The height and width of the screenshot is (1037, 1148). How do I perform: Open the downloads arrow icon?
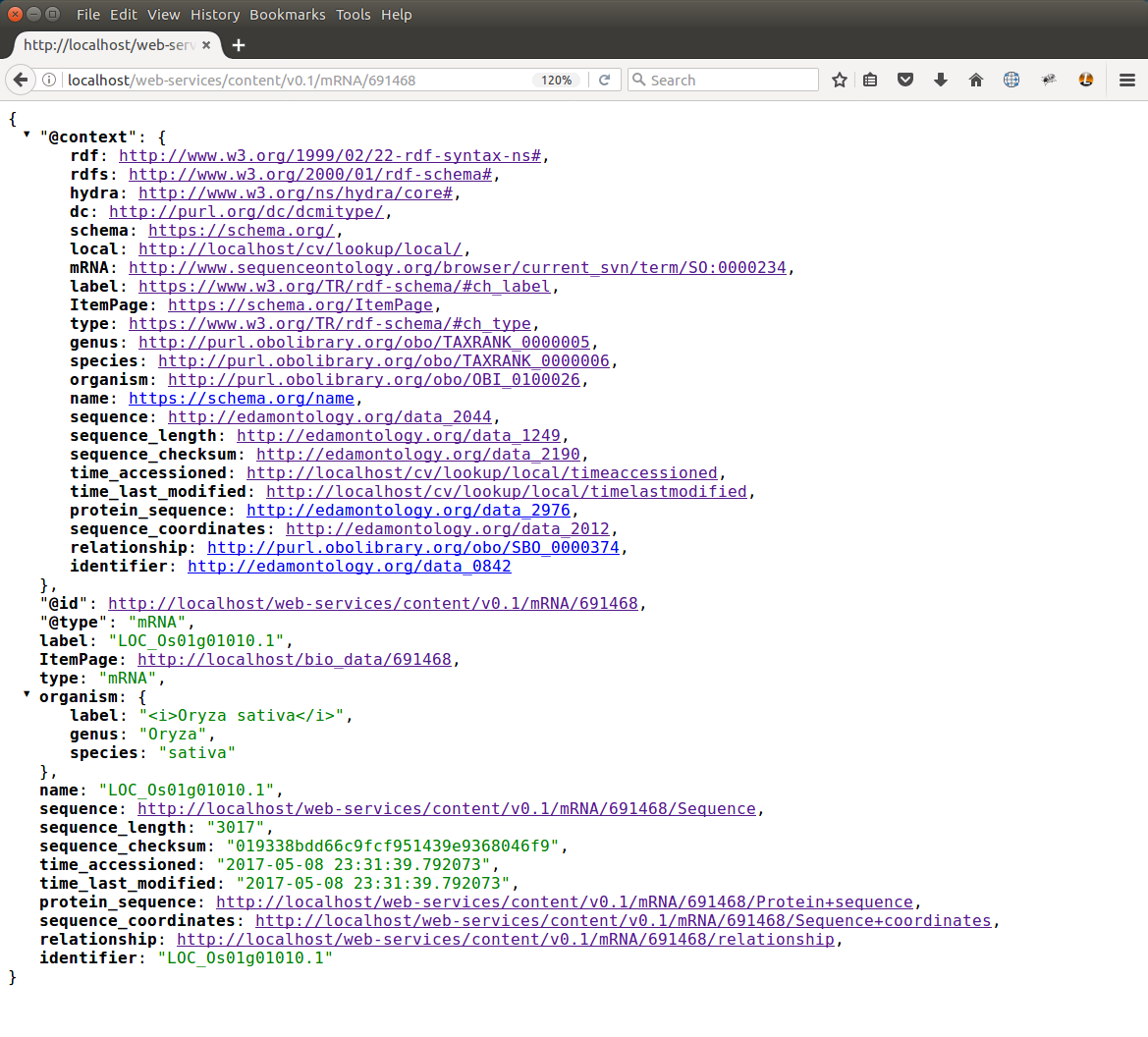pos(941,80)
